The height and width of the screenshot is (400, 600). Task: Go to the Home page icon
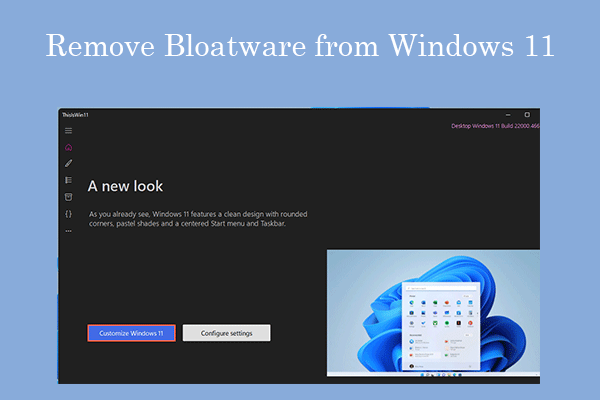(x=69, y=147)
